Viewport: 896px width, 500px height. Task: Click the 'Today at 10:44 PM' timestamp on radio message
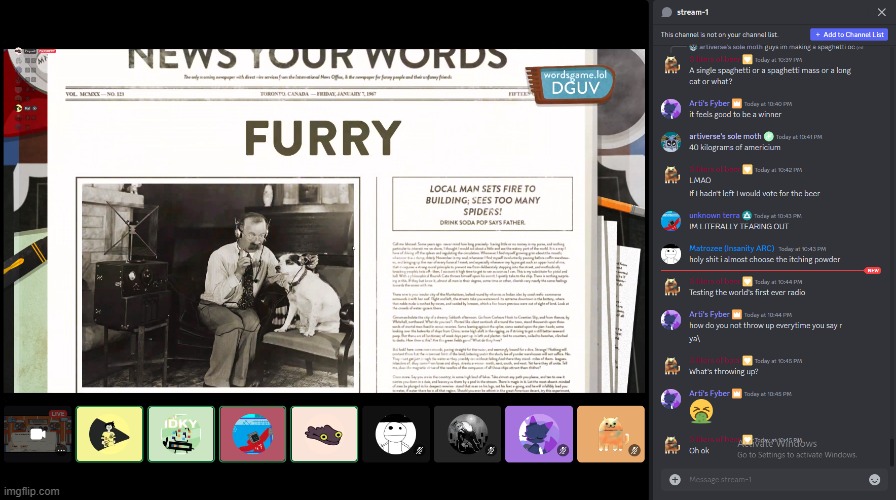coord(778,282)
